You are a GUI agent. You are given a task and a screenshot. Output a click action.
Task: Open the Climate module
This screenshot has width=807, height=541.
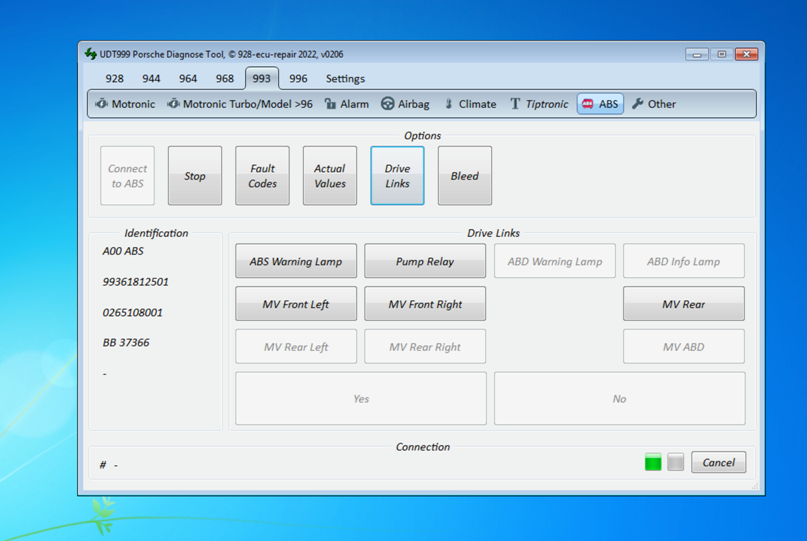coord(469,104)
